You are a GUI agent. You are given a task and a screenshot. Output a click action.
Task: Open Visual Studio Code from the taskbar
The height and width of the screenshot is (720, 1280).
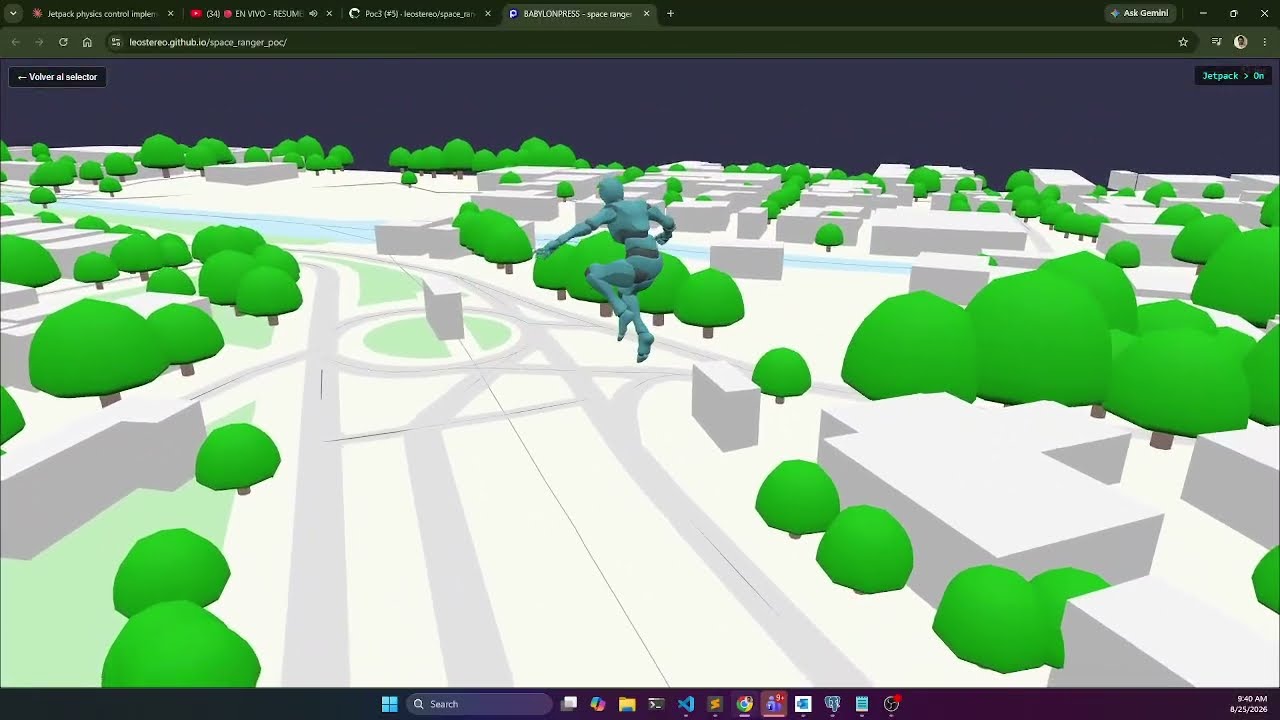tap(685, 704)
